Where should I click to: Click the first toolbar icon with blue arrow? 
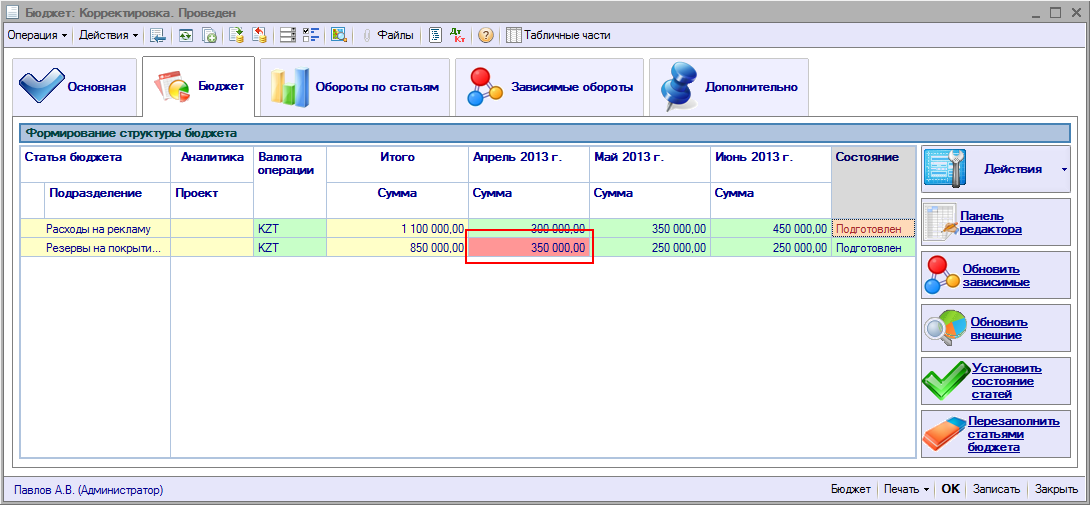(x=158, y=35)
